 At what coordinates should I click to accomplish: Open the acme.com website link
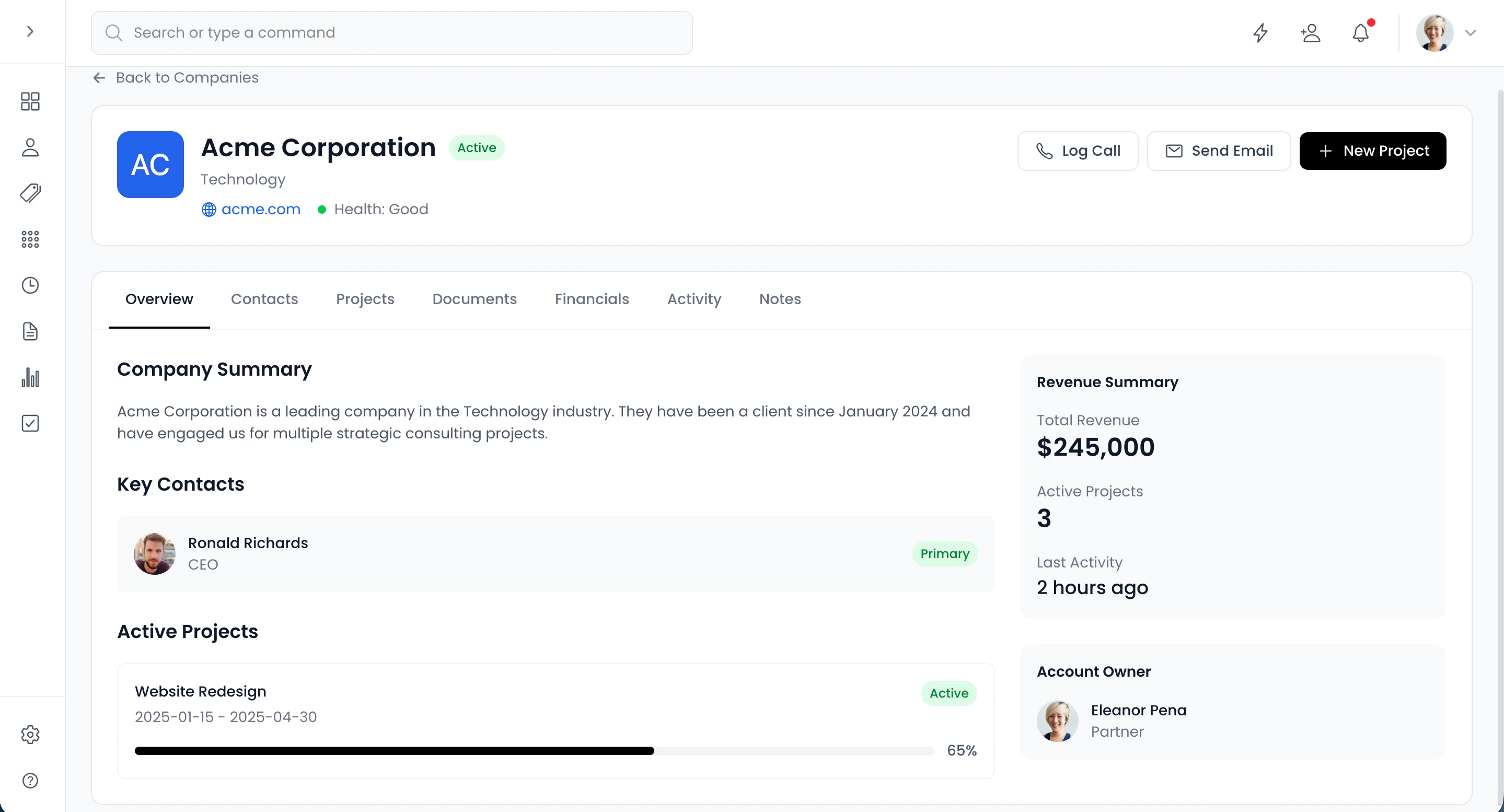260,209
